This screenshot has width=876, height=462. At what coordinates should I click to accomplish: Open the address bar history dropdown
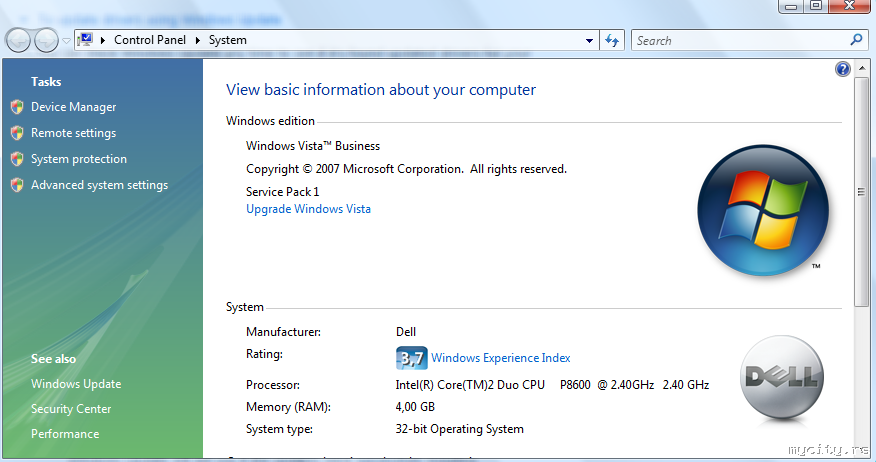click(590, 41)
